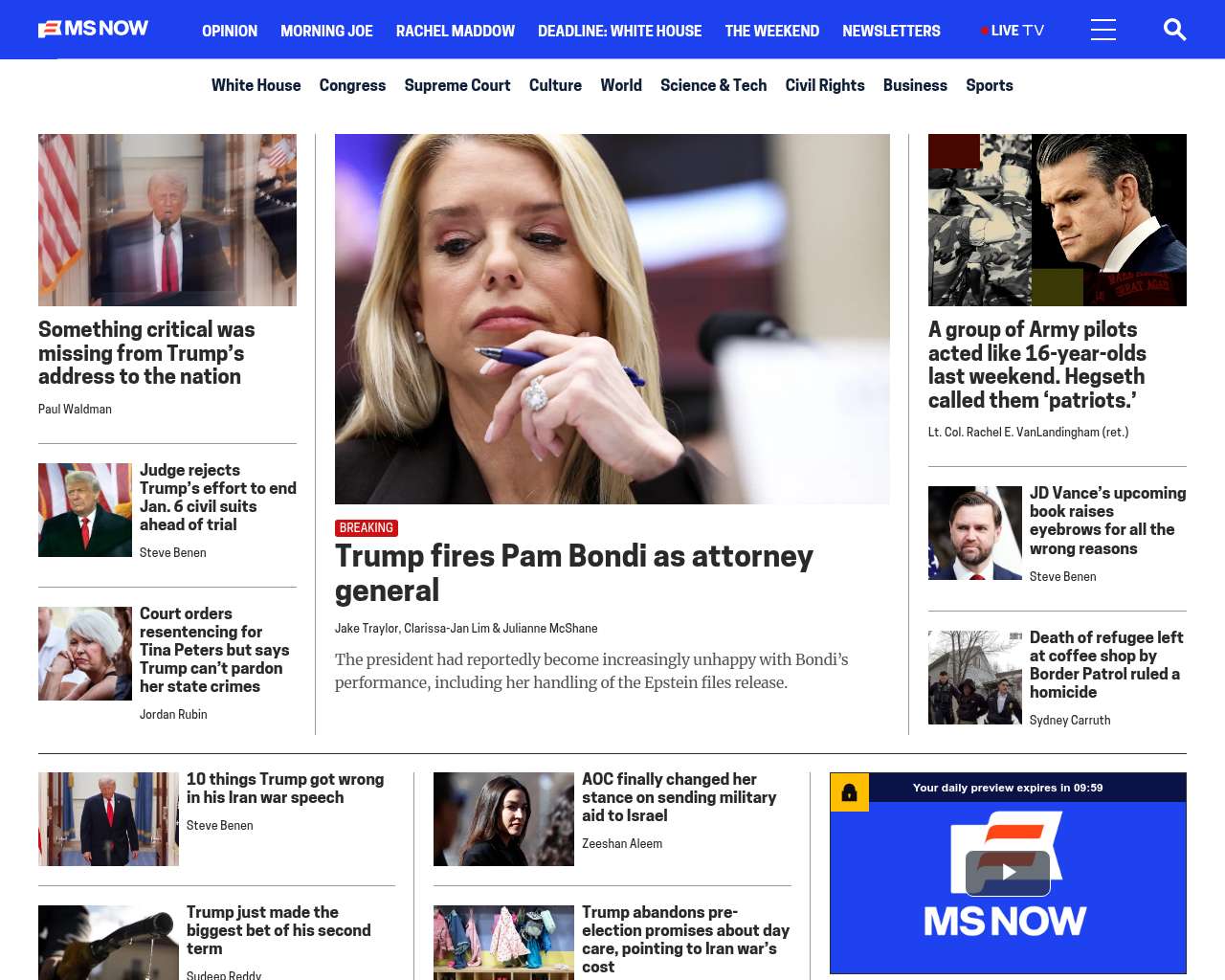This screenshot has height=980, width=1225.
Task: Read 'Judge rejects Trump's effort' article
Action: [218, 497]
